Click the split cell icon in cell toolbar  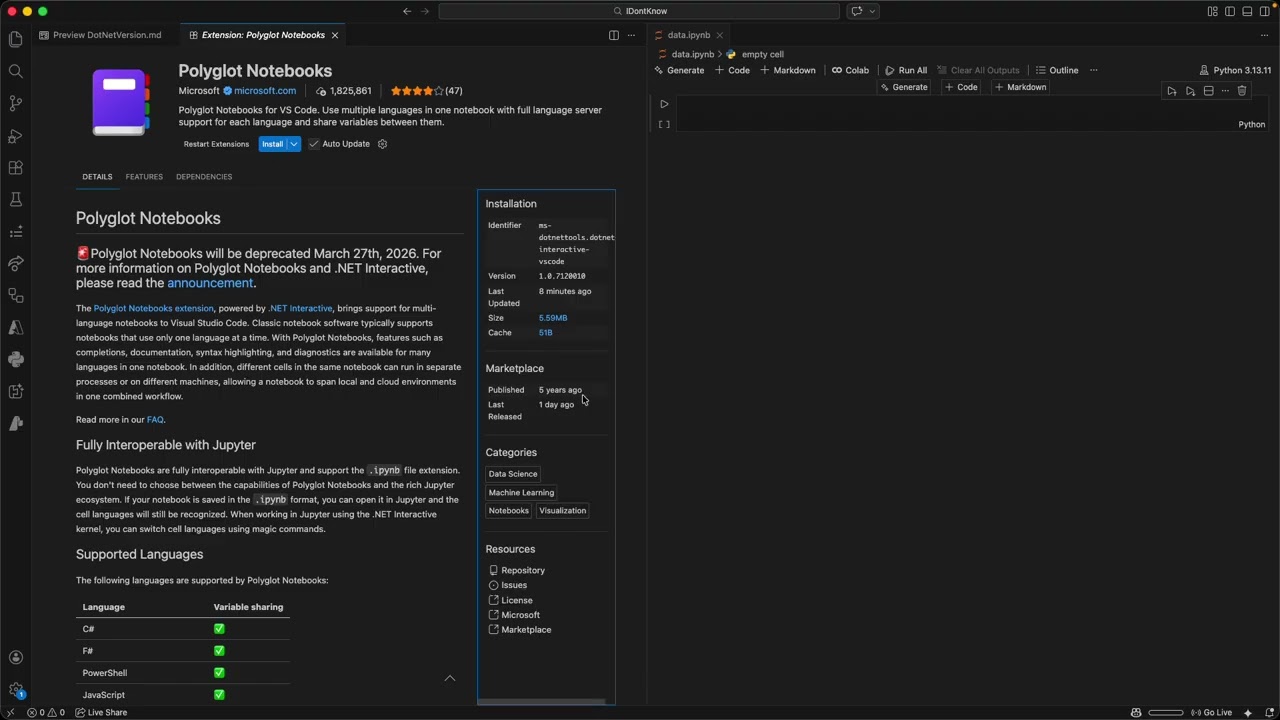click(1208, 91)
